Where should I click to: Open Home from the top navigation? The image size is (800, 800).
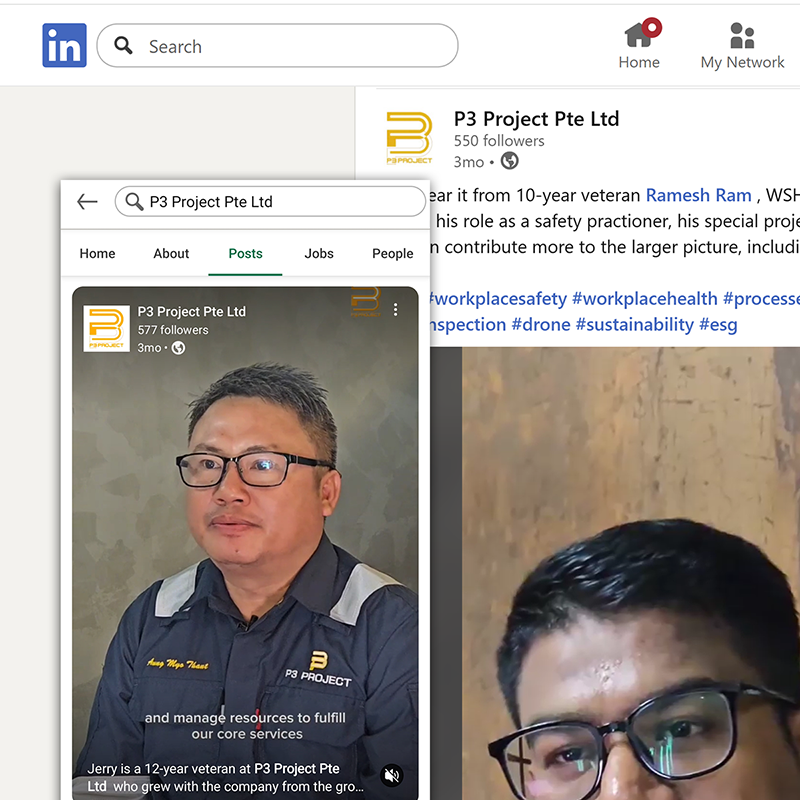(x=639, y=45)
